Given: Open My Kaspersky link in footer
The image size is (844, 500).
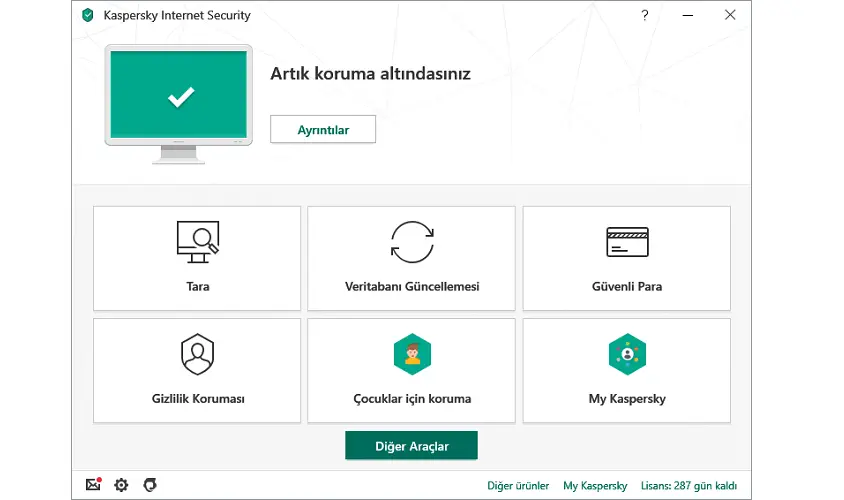Looking at the screenshot, I should pos(595,485).
